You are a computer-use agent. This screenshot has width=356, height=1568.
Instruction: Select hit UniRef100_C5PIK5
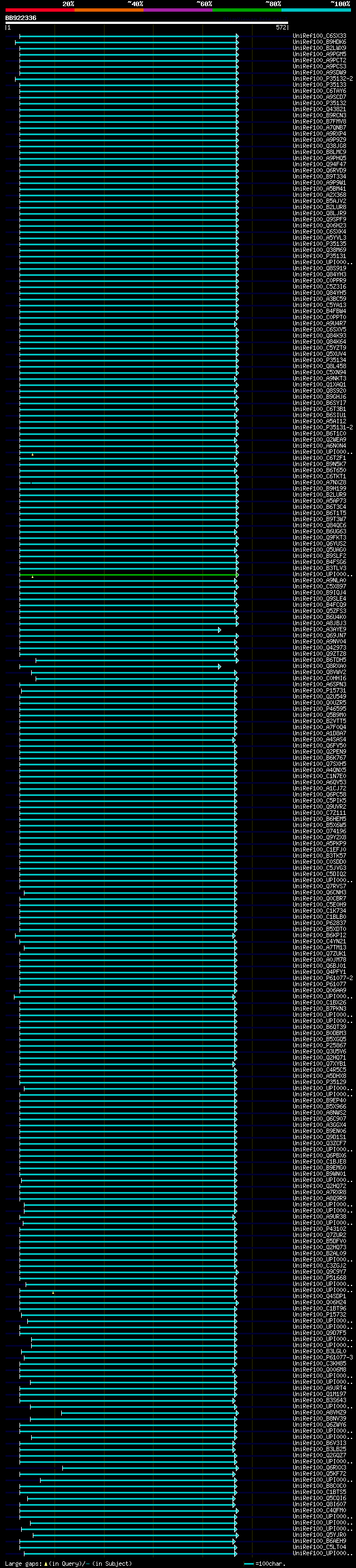(x=319, y=800)
